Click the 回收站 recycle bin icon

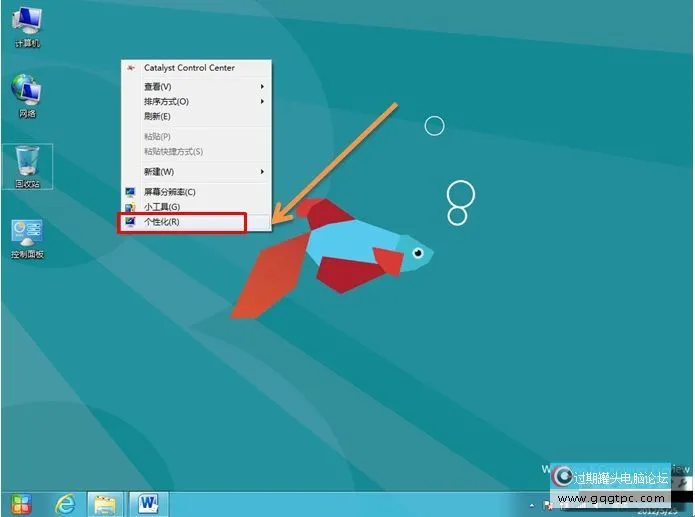27,163
